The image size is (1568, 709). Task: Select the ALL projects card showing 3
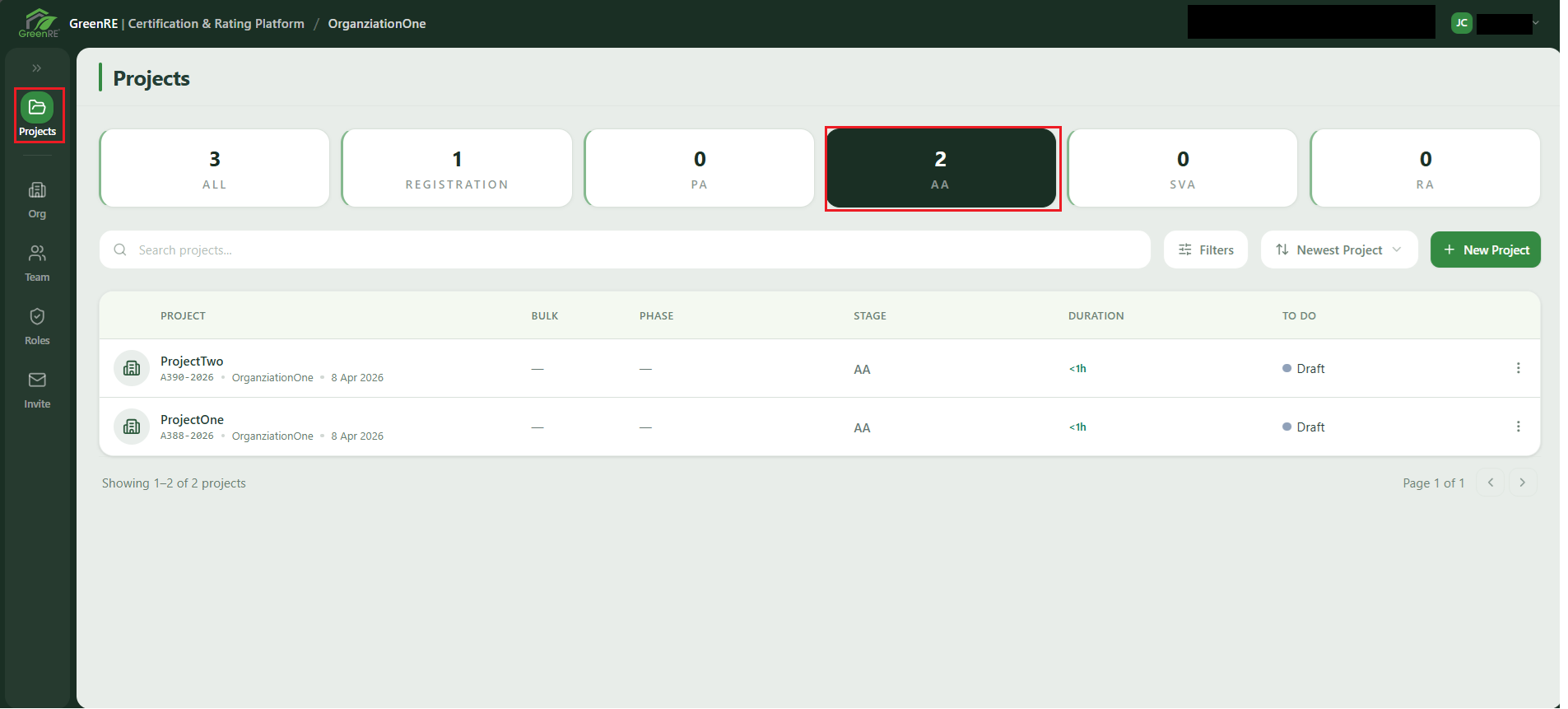tap(215, 168)
